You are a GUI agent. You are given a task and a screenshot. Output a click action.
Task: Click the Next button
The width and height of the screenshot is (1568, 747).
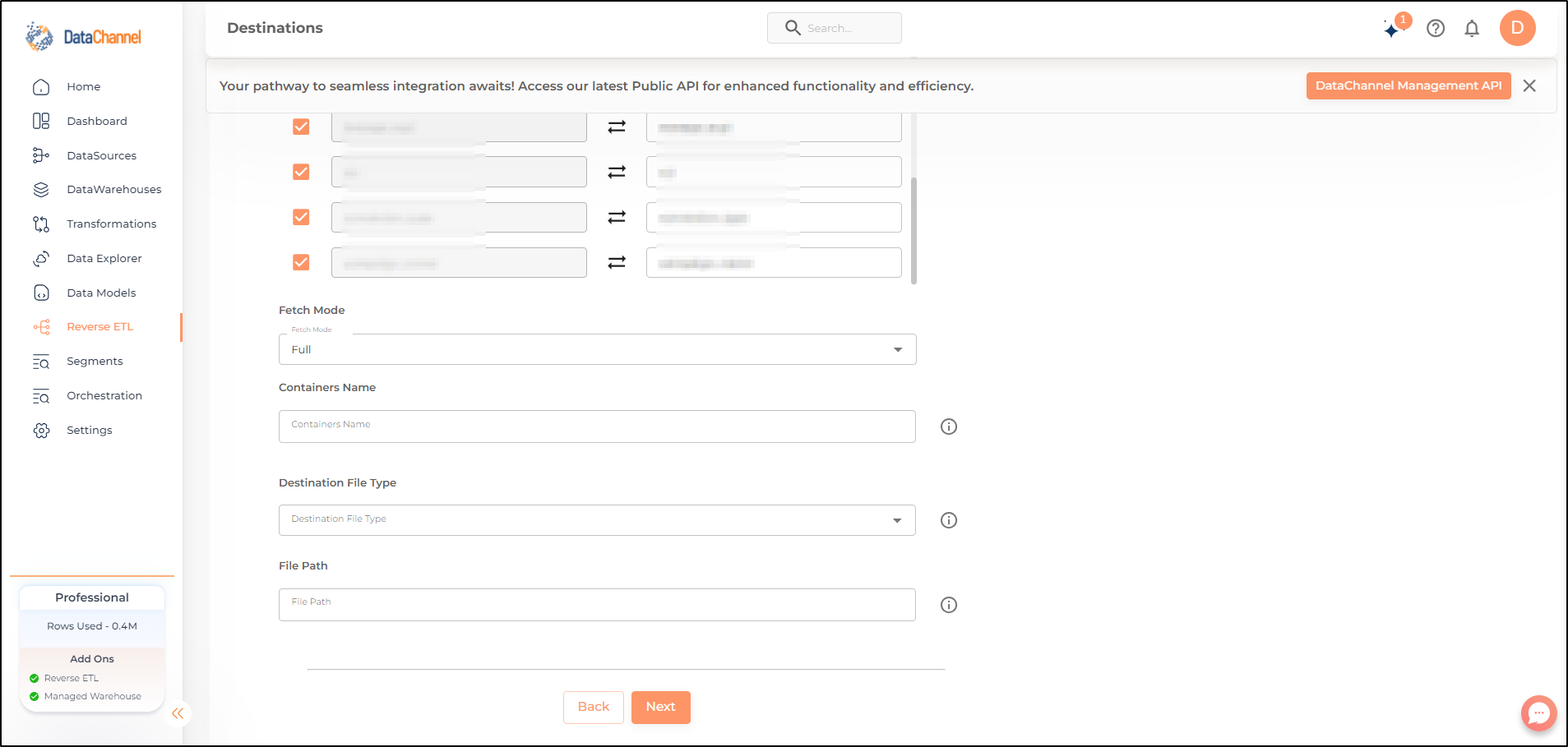[x=661, y=707]
